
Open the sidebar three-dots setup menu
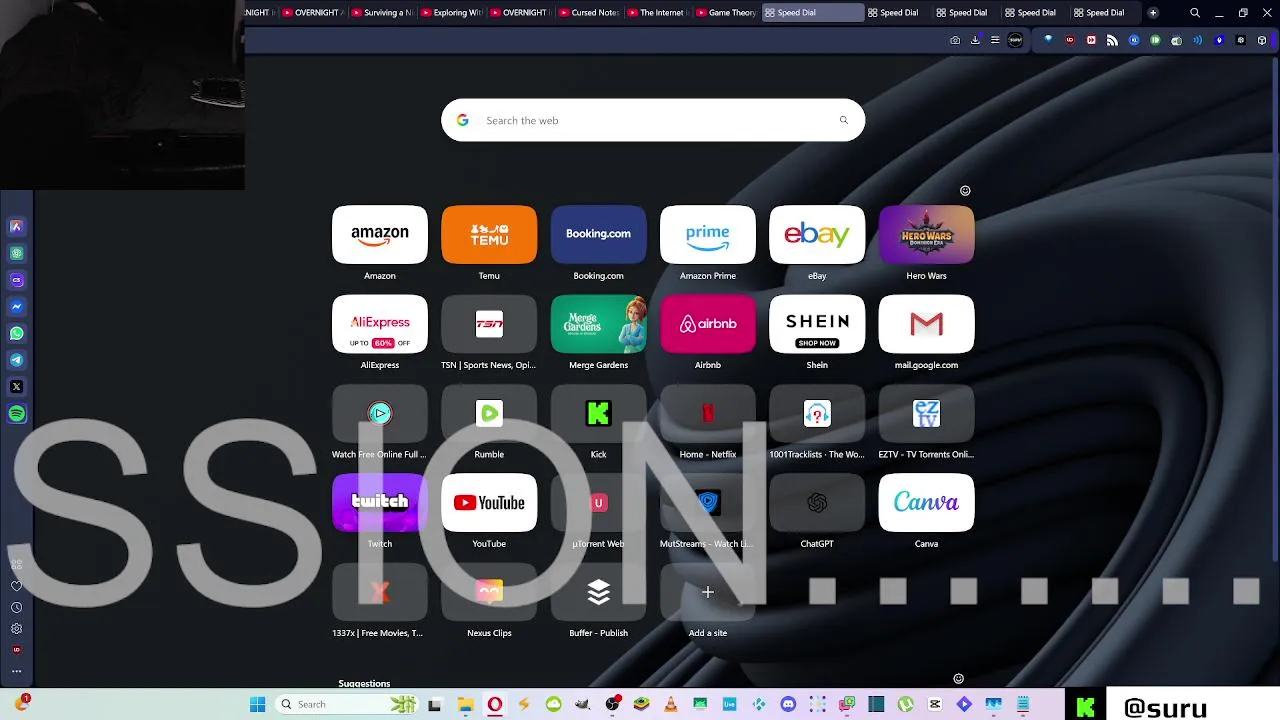pyautogui.click(x=16, y=672)
